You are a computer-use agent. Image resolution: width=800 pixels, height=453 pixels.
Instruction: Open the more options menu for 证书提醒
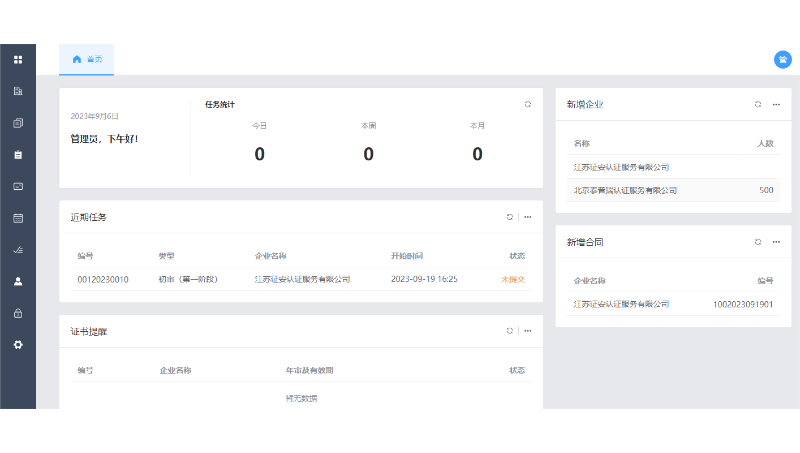click(x=528, y=331)
